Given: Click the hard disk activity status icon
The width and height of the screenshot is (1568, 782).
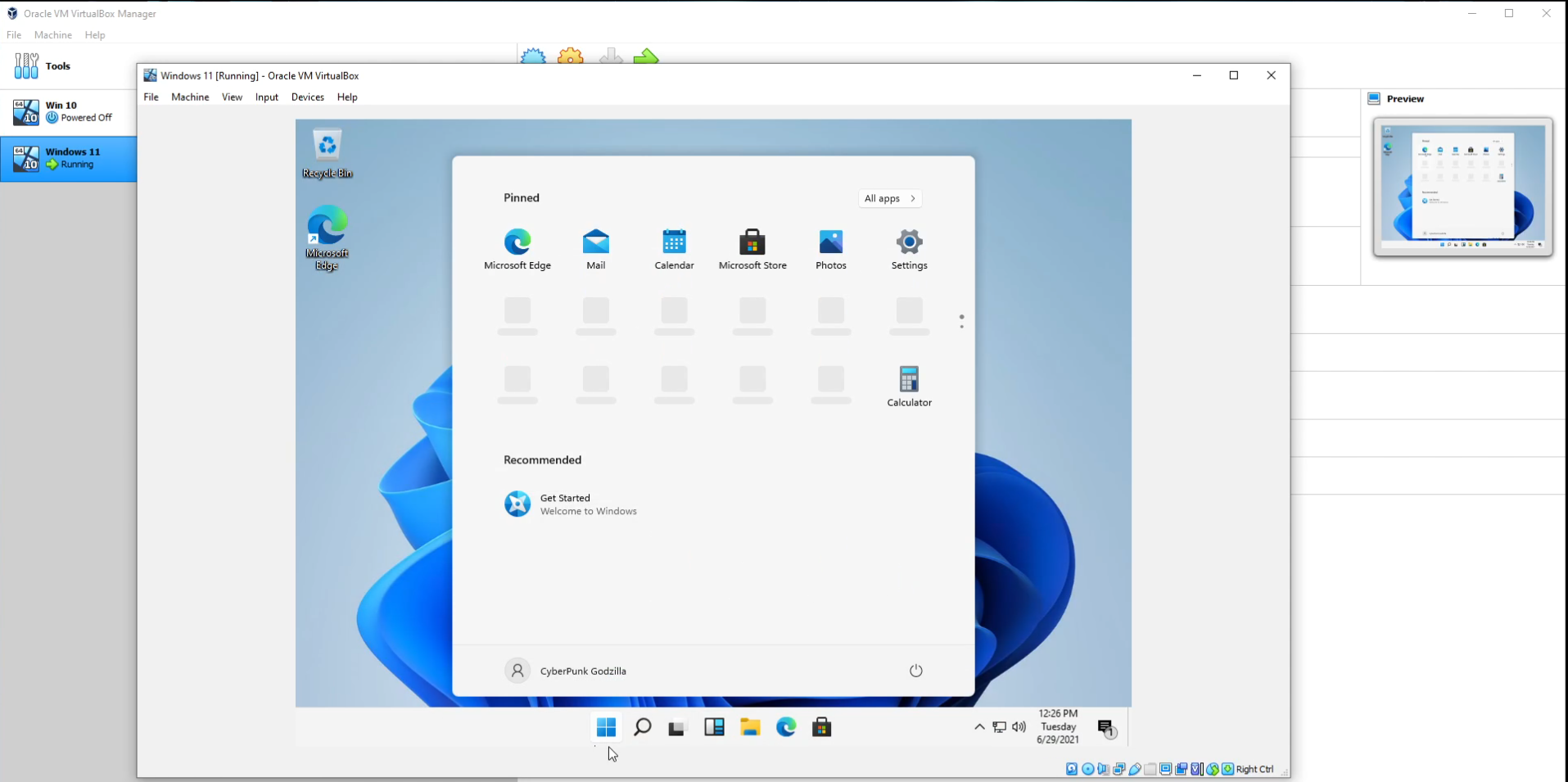Looking at the screenshot, I should coord(1072,769).
